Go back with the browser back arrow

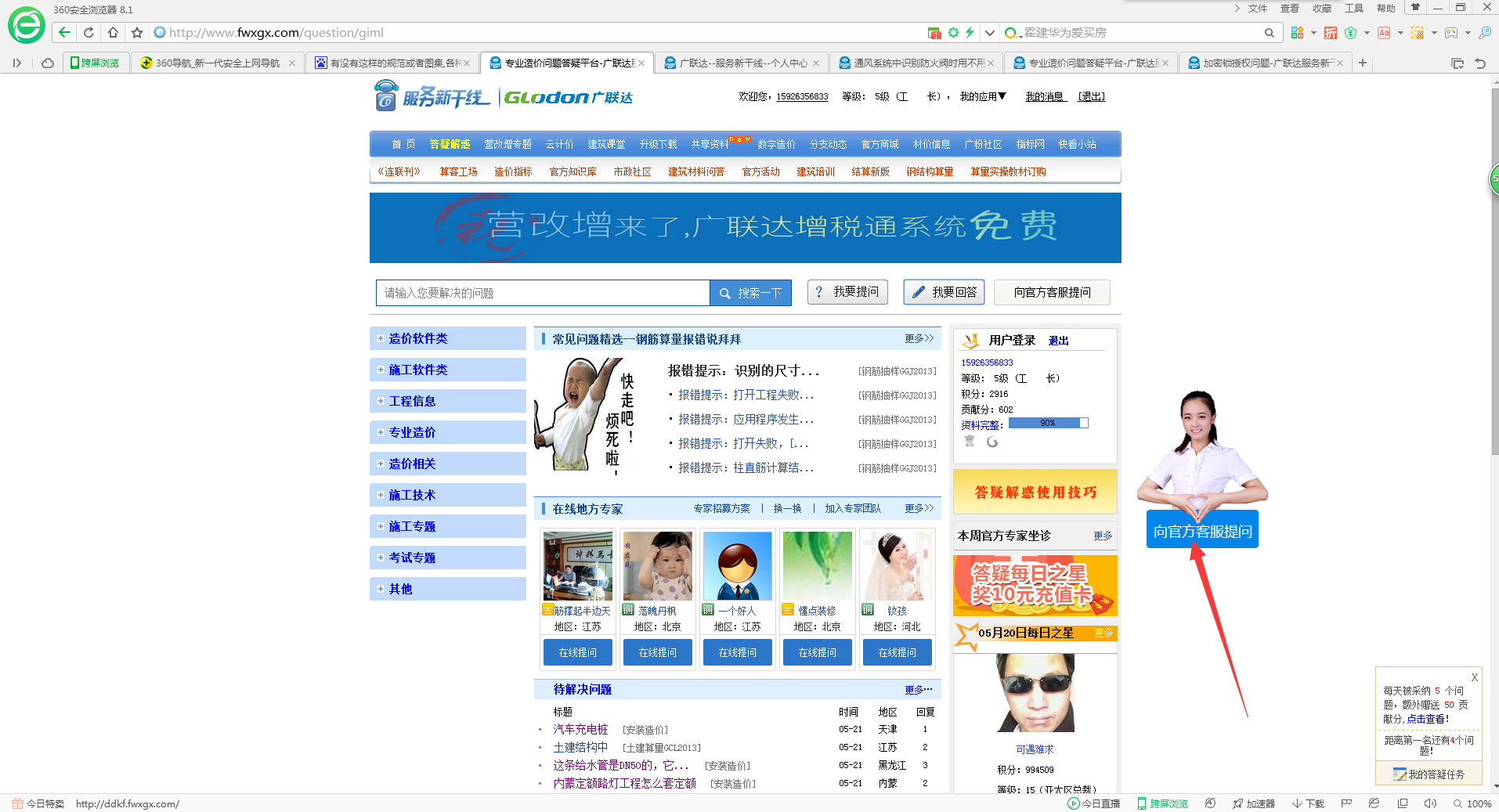coord(64,33)
